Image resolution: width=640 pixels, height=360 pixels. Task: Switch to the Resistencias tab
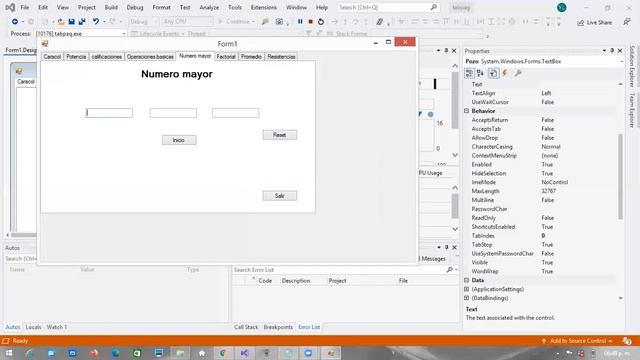coord(281,57)
